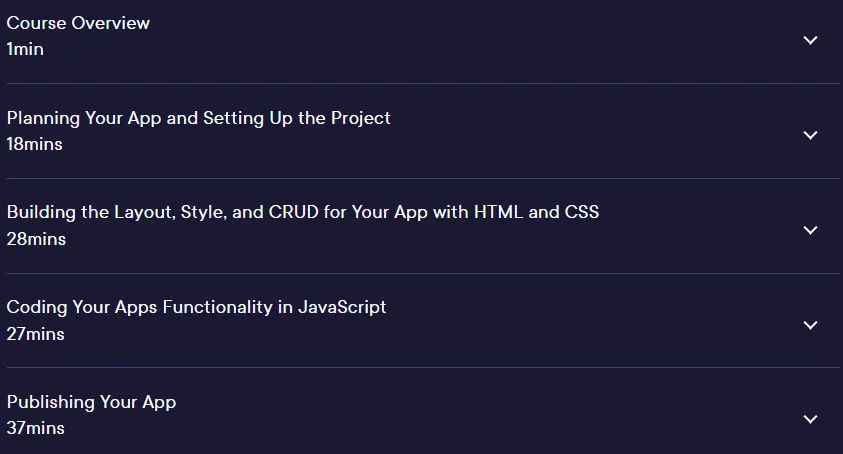Image resolution: width=843 pixels, height=454 pixels.
Task: Expand Building the Layout module chevron
Action: (x=810, y=230)
